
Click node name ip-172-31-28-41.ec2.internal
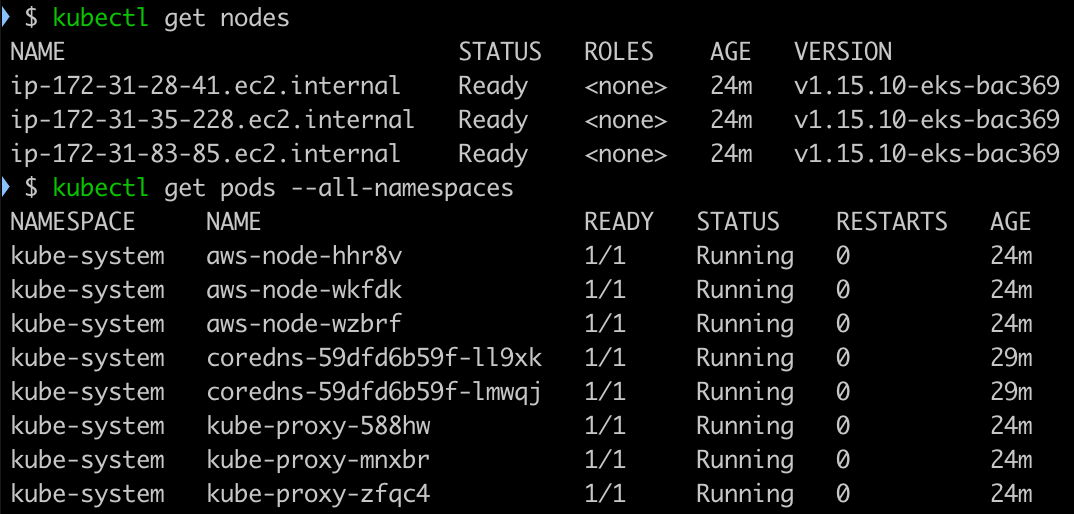coord(205,86)
